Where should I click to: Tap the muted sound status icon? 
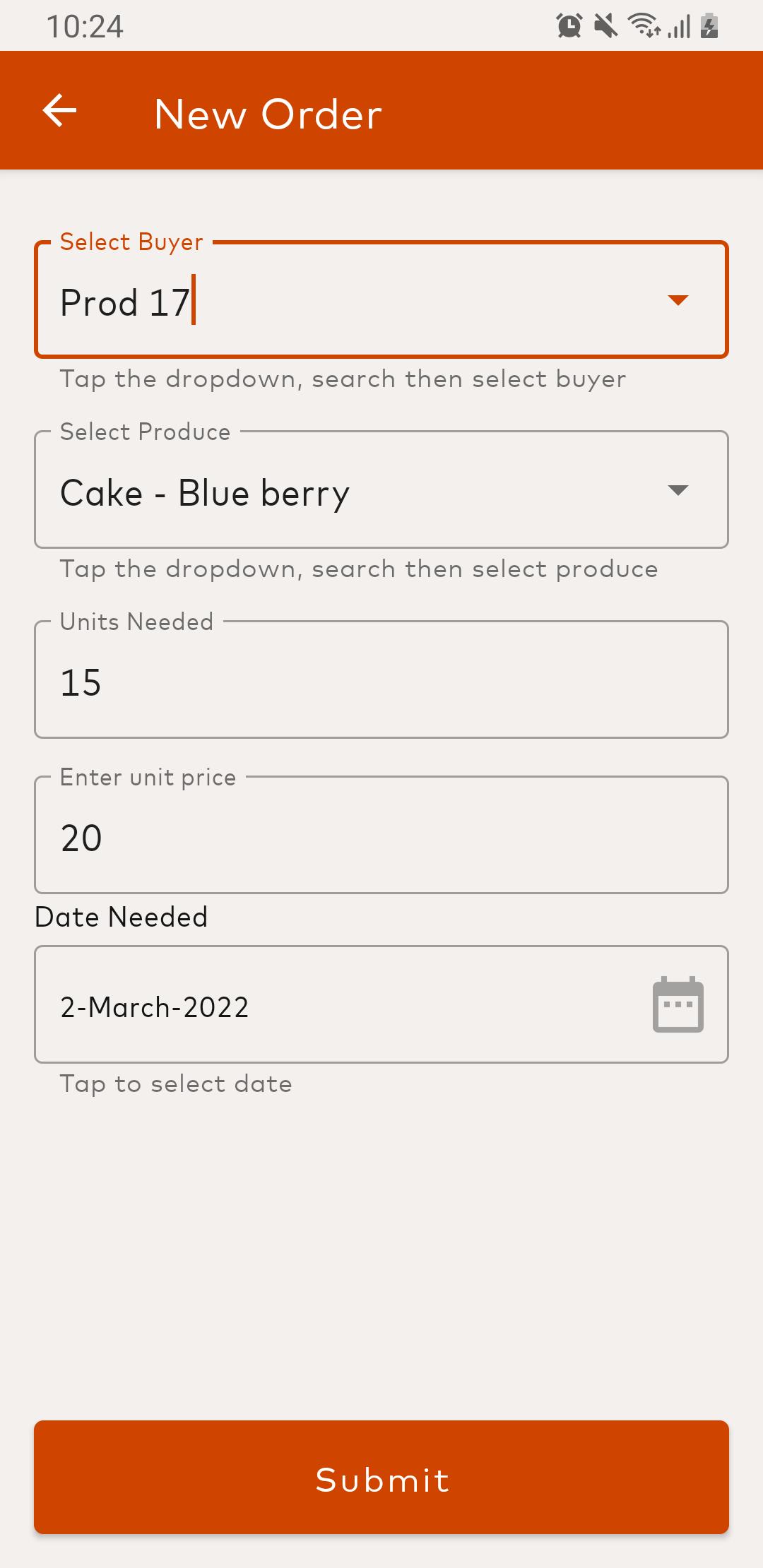605,26
